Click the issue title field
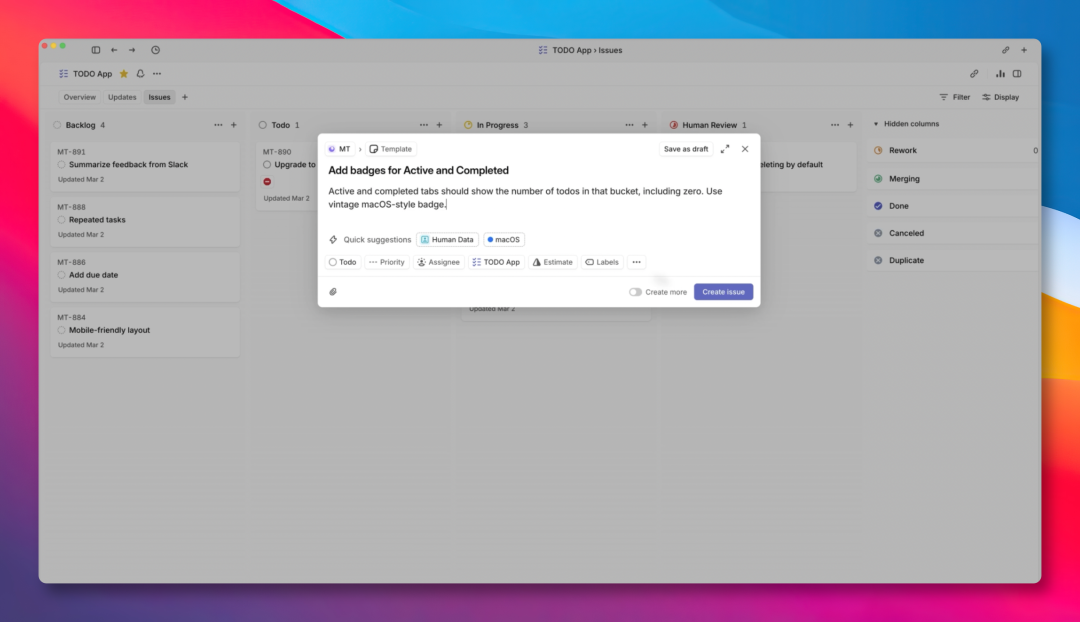This screenshot has width=1080, height=622. [x=539, y=170]
